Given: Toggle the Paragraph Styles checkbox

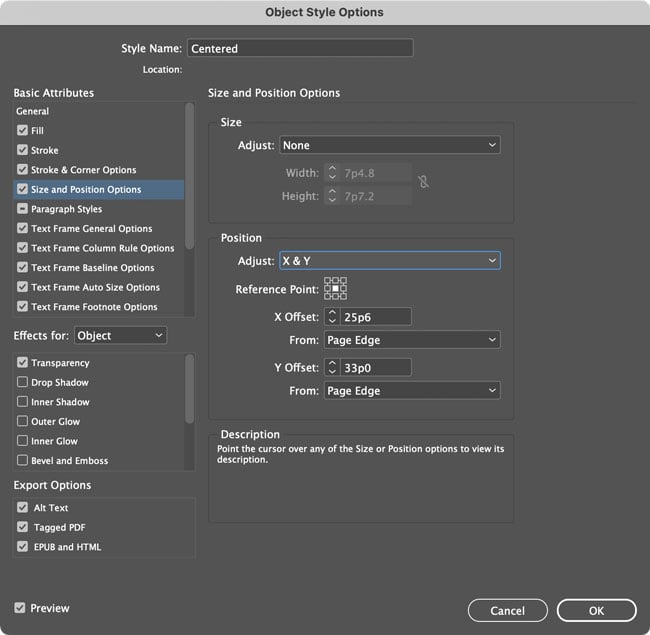Looking at the screenshot, I should (22, 209).
